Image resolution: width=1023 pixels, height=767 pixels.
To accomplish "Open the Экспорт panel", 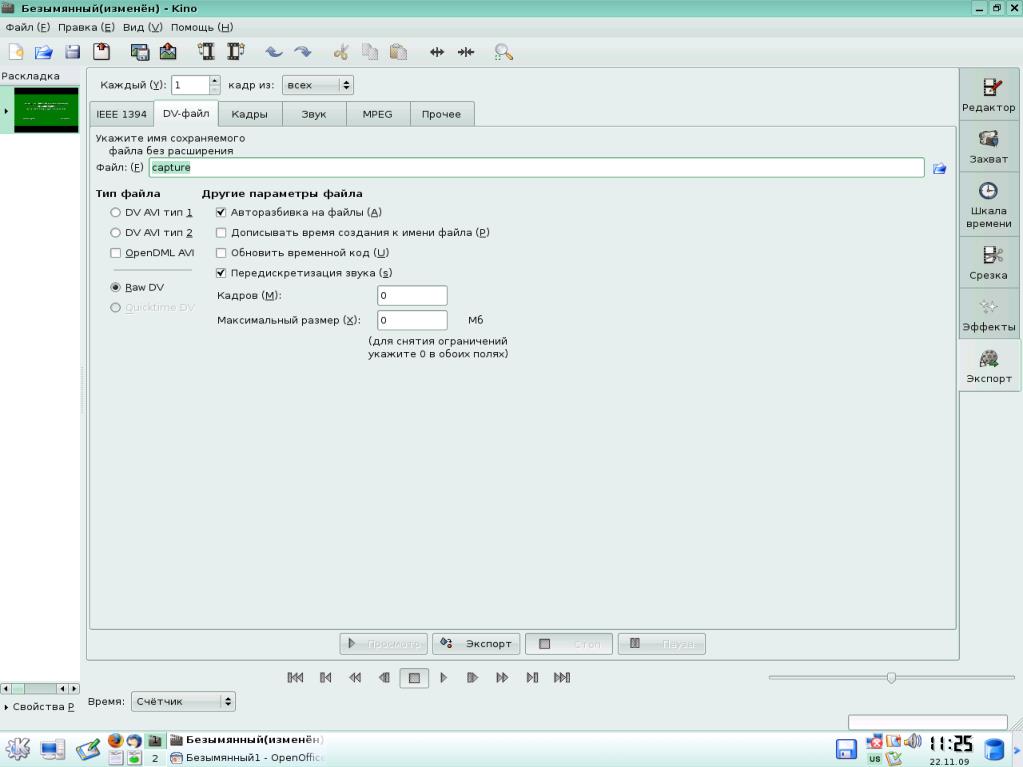I will pyautogui.click(x=988, y=365).
